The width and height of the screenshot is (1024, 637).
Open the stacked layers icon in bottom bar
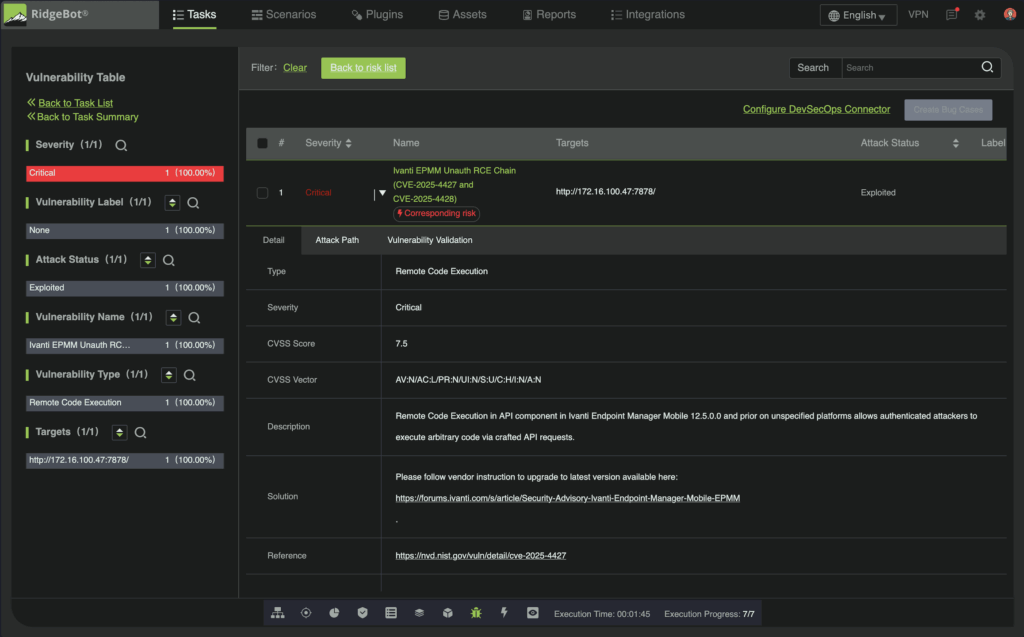pos(419,613)
